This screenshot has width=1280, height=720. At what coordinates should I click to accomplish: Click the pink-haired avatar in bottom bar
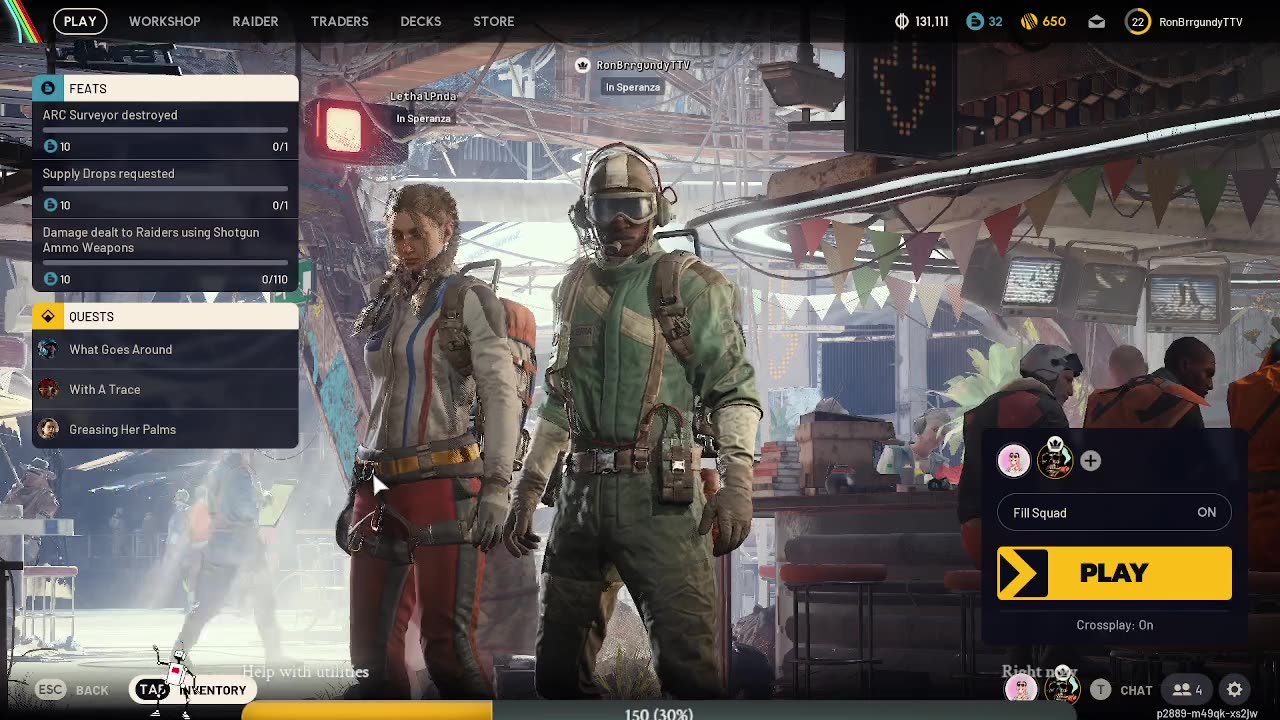coord(1020,689)
